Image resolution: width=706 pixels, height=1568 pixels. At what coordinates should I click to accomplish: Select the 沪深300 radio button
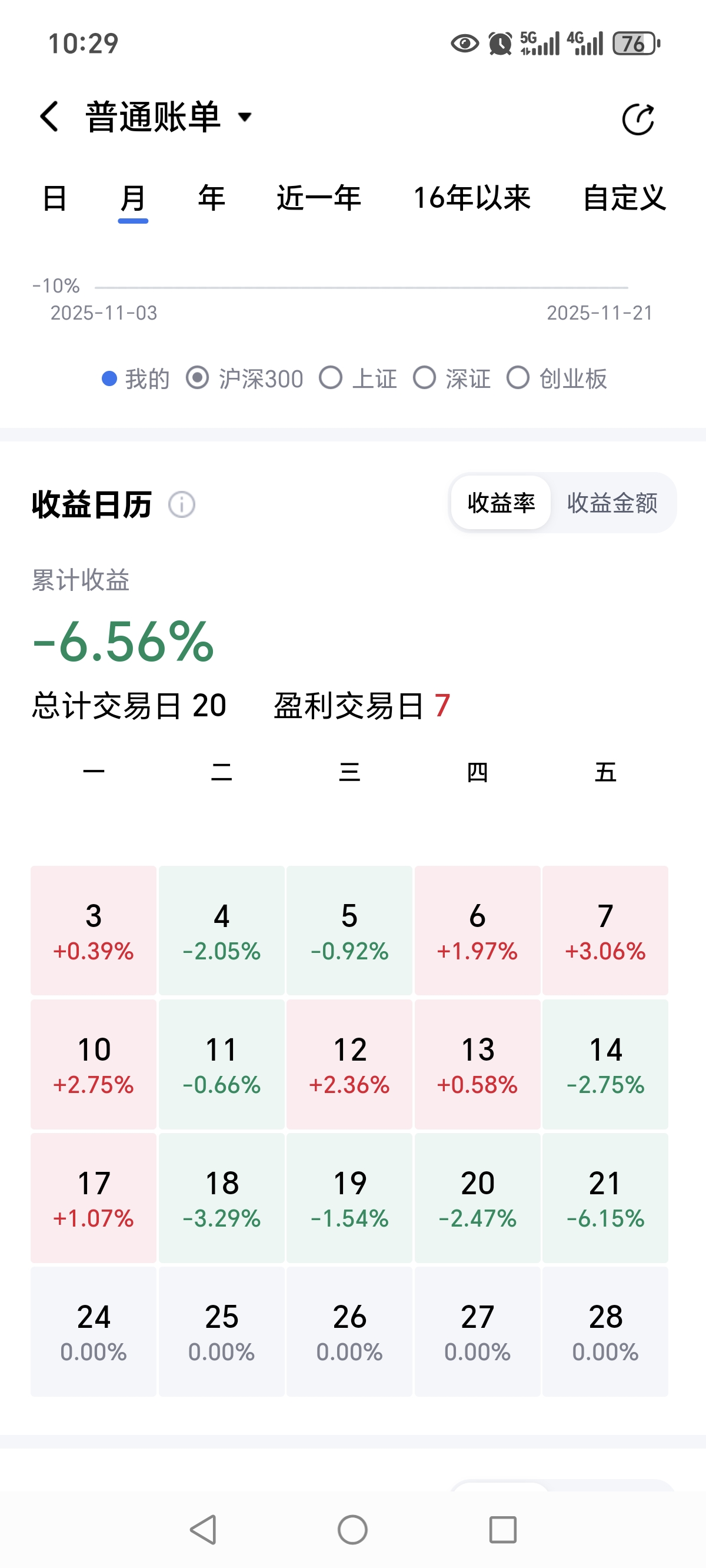(197, 378)
